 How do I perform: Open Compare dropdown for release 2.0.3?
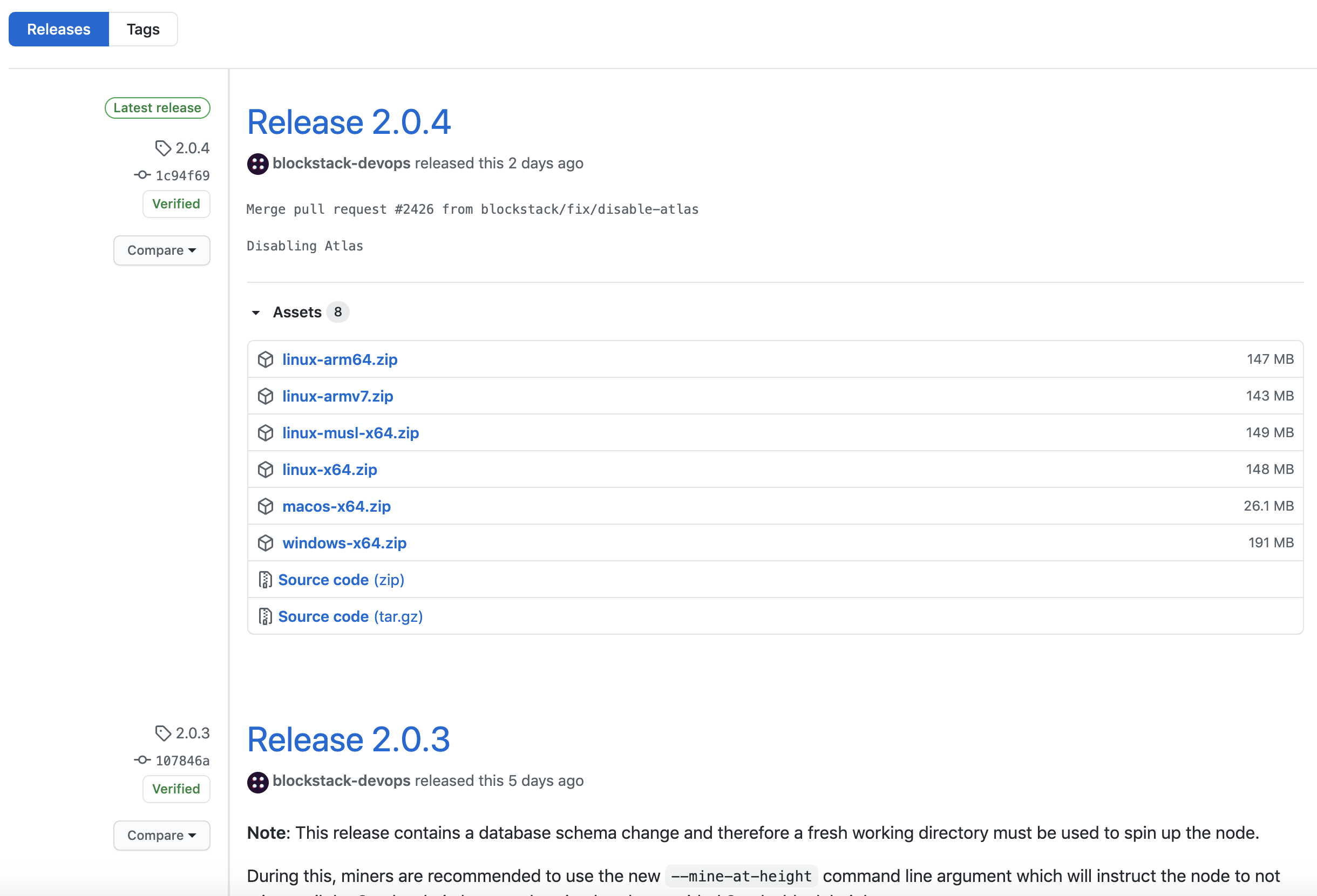(161, 836)
